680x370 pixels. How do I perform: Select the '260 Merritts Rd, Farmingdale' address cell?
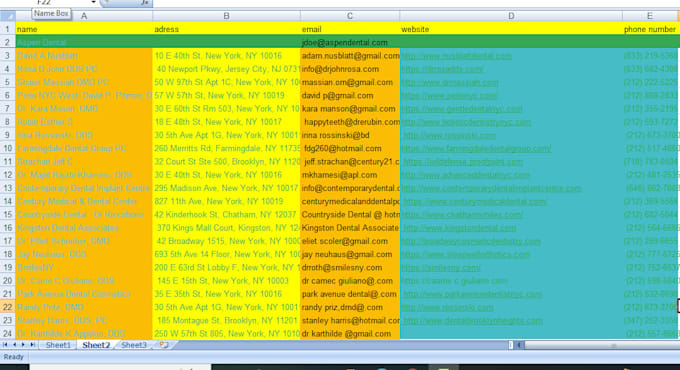[x=226, y=148]
